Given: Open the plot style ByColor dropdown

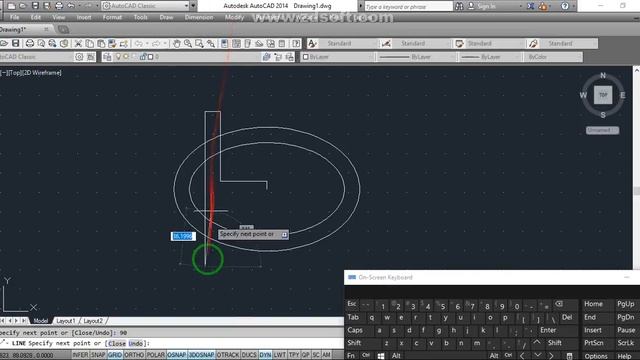Looking at the screenshot, I should point(553,57).
